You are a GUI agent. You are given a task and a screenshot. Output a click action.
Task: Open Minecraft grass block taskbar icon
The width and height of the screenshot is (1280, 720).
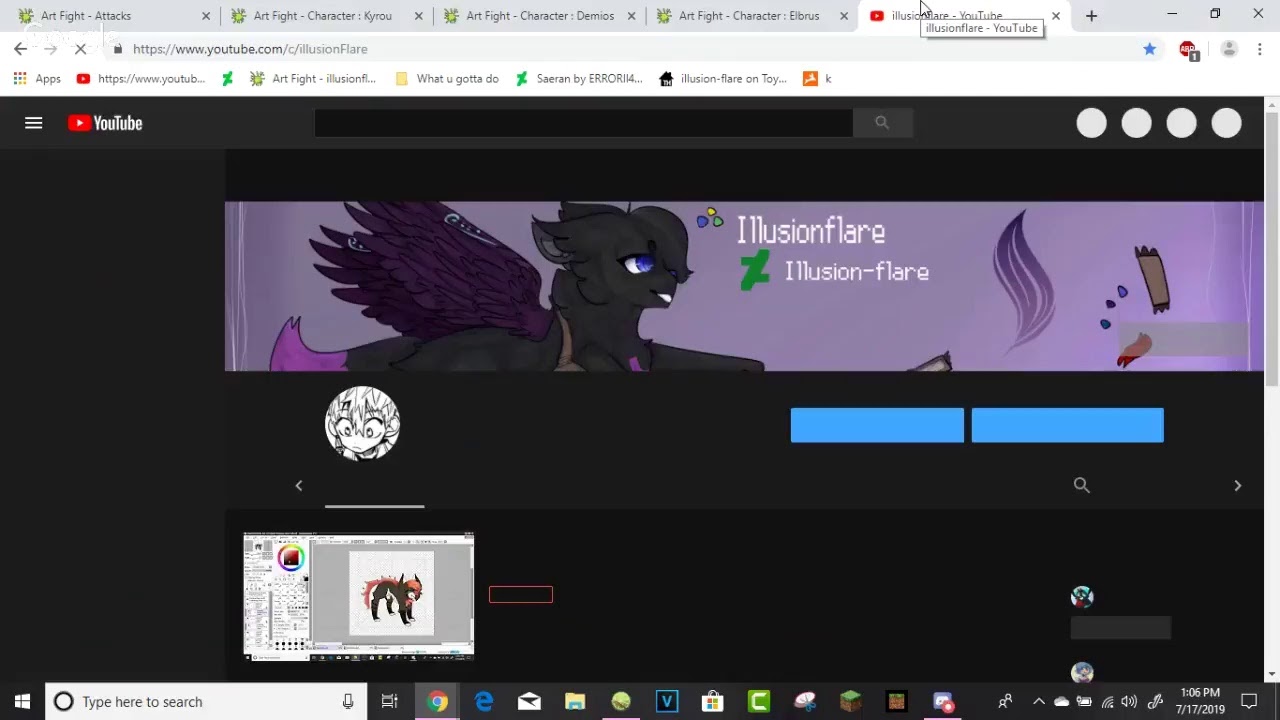tap(850, 701)
